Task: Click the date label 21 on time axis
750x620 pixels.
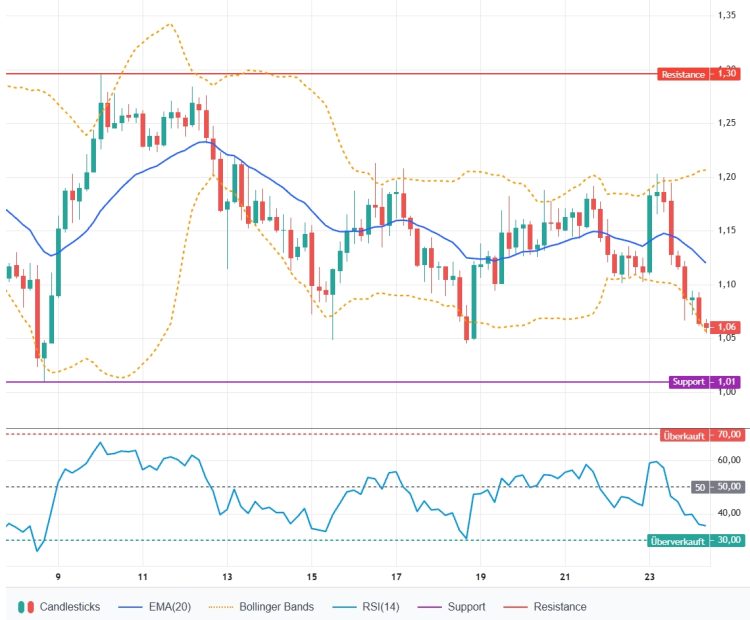Action: 565,576
